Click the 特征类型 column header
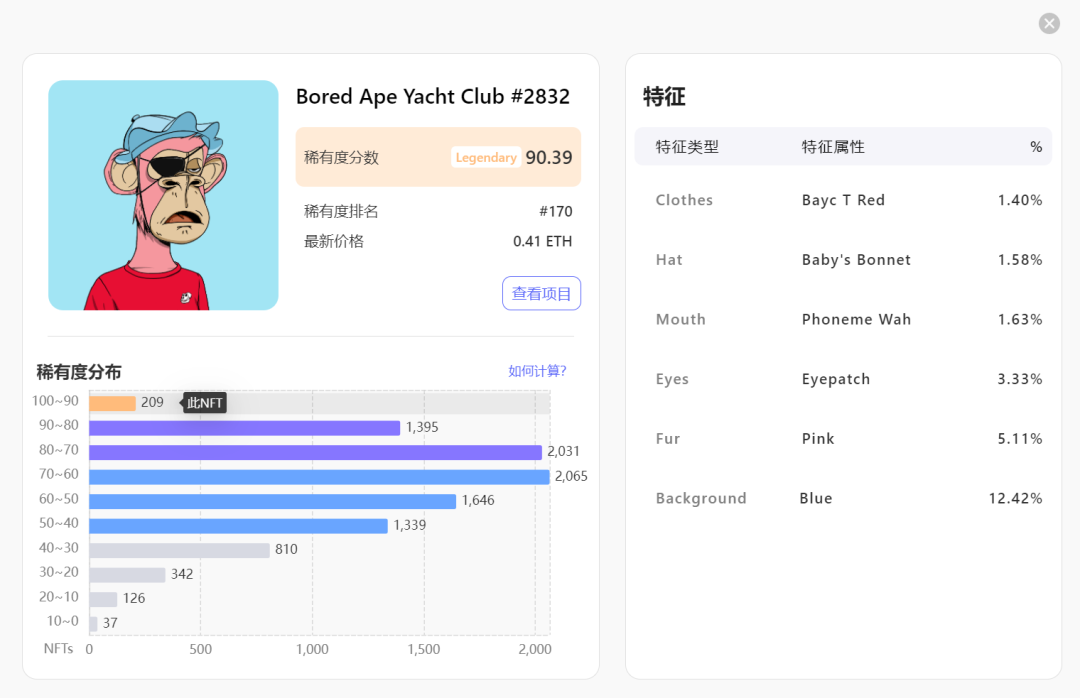Screen dimensions: 1080x698 684,146
